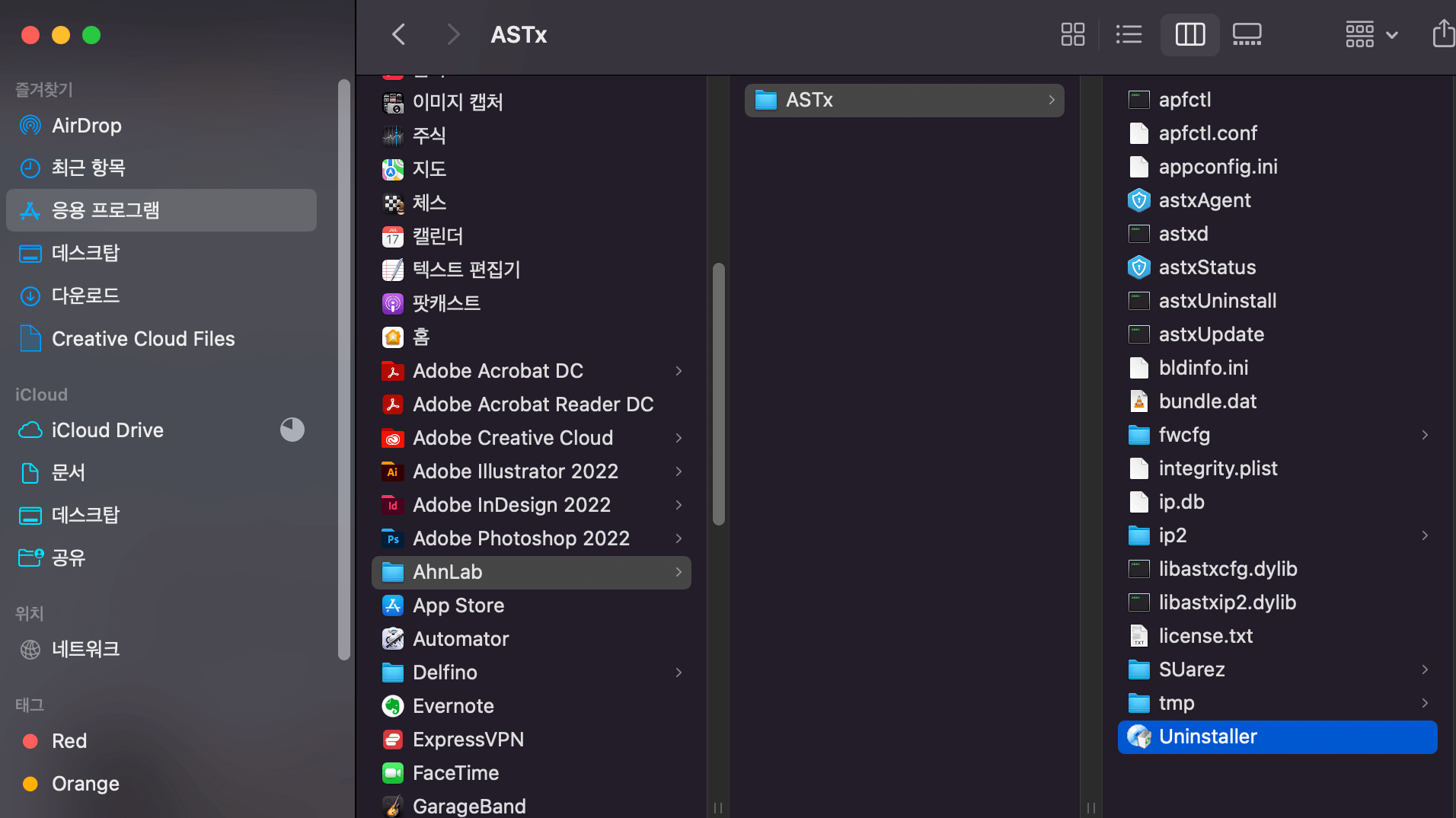Open 최근 항목 in the sidebar

click(161, 168)
